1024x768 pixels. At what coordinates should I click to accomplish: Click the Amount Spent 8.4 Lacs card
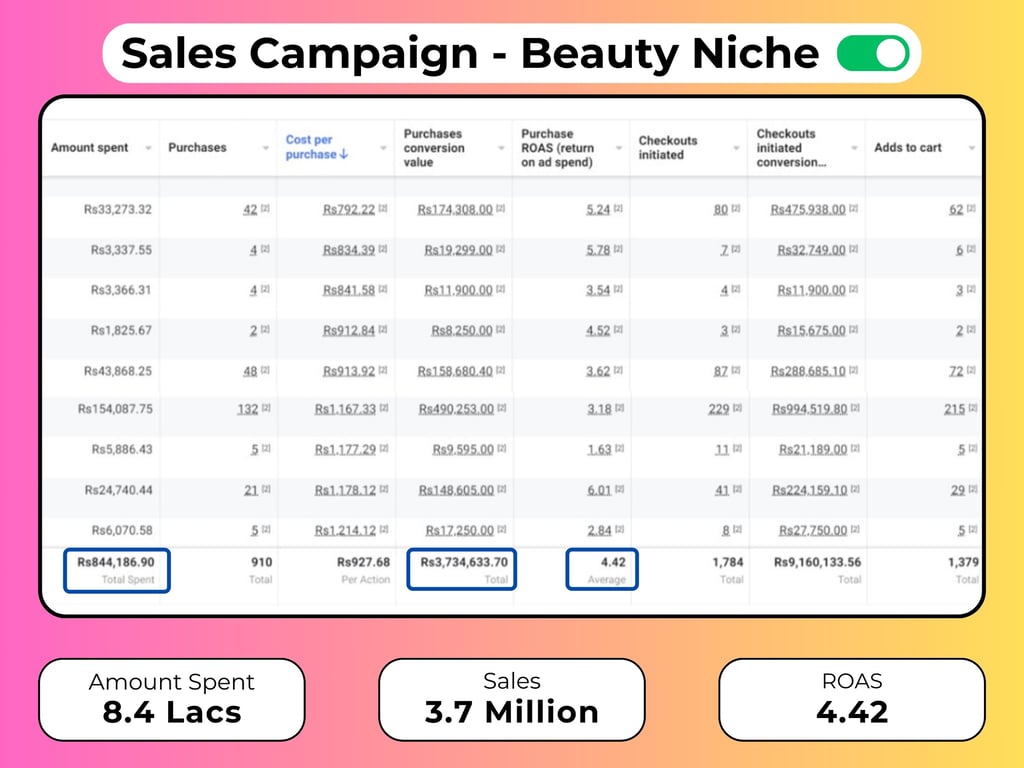(x=172, y=699)
